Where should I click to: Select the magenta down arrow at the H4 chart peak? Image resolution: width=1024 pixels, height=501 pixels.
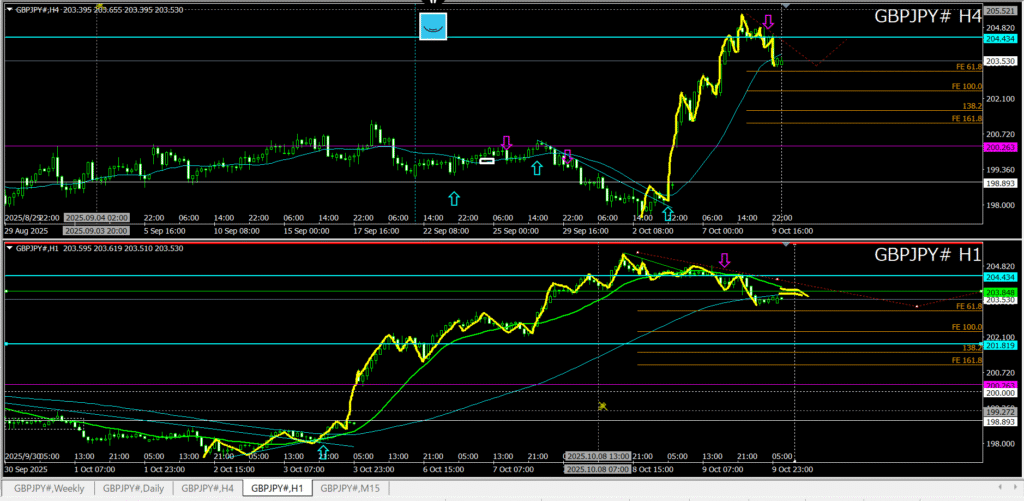768,21
